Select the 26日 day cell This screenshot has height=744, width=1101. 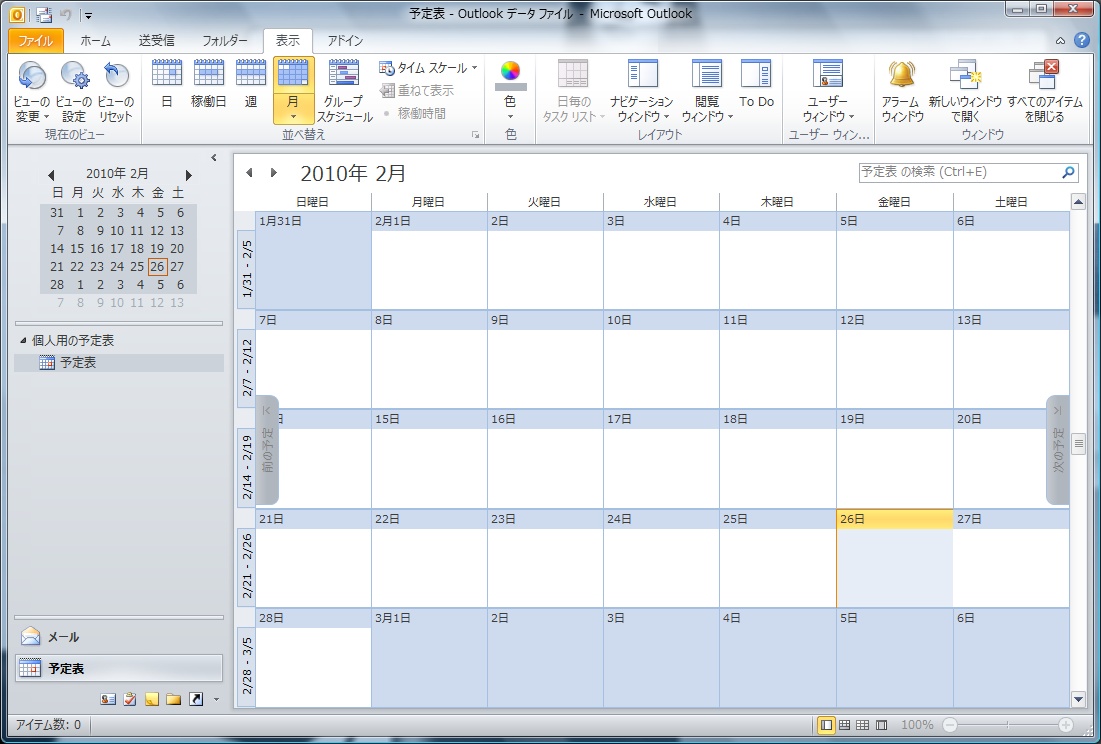coord(895,559)
